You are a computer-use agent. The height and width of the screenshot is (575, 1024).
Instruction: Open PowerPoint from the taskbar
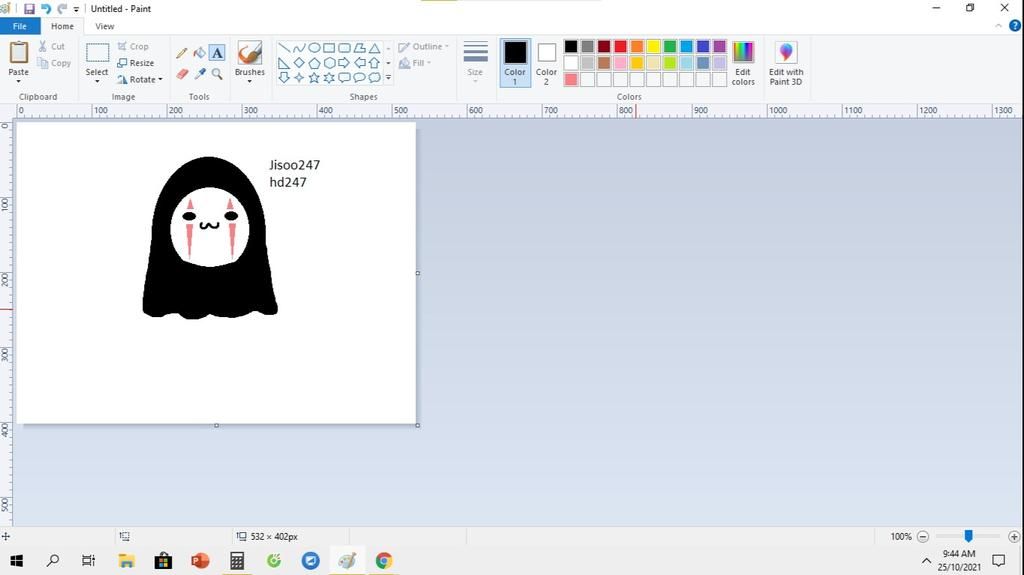pyautogui.click(x=200, y=561)
